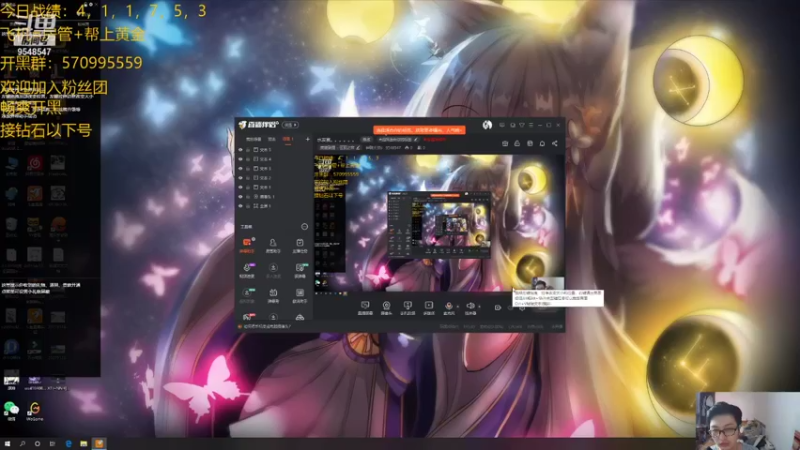Image resolution: width=800 pixels, height=450 pixels.
Task: Open Windows taskbar search
Action: (x=22, y=444)
